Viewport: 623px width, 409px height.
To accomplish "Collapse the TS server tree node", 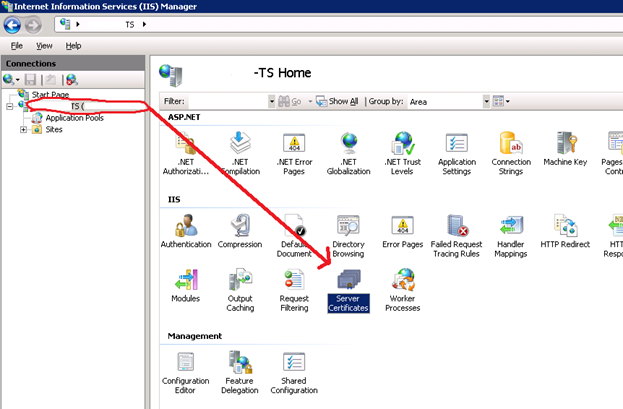I will coord(9,105).
